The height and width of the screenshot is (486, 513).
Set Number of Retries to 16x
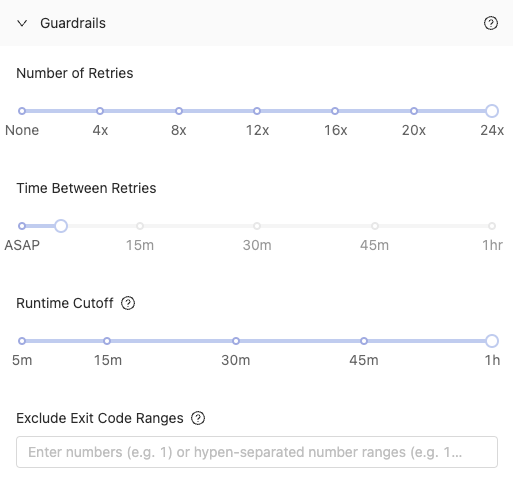(335, 111)
